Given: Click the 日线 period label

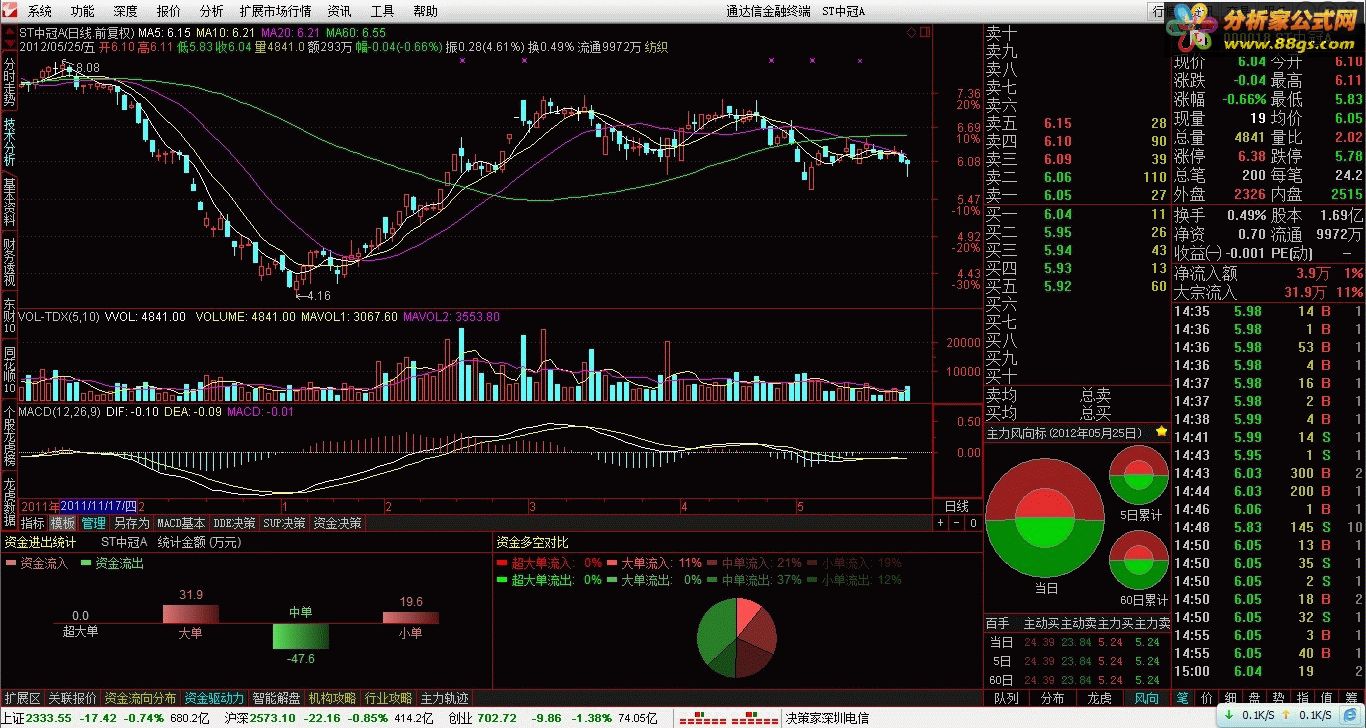Looking at the screenshot, I should (957, 507).
